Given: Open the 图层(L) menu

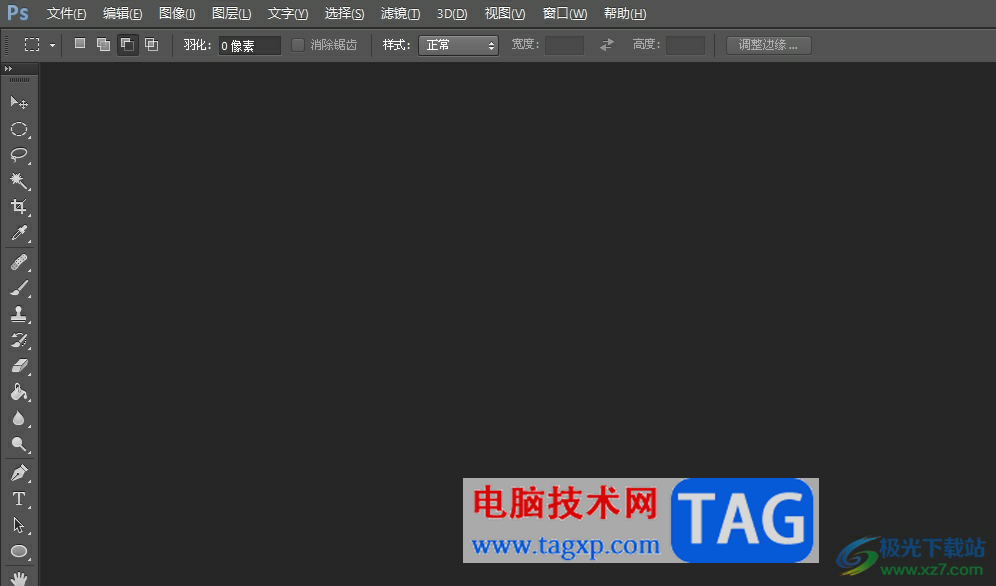Looking at the screenshot, I should [x=232, y=13].
